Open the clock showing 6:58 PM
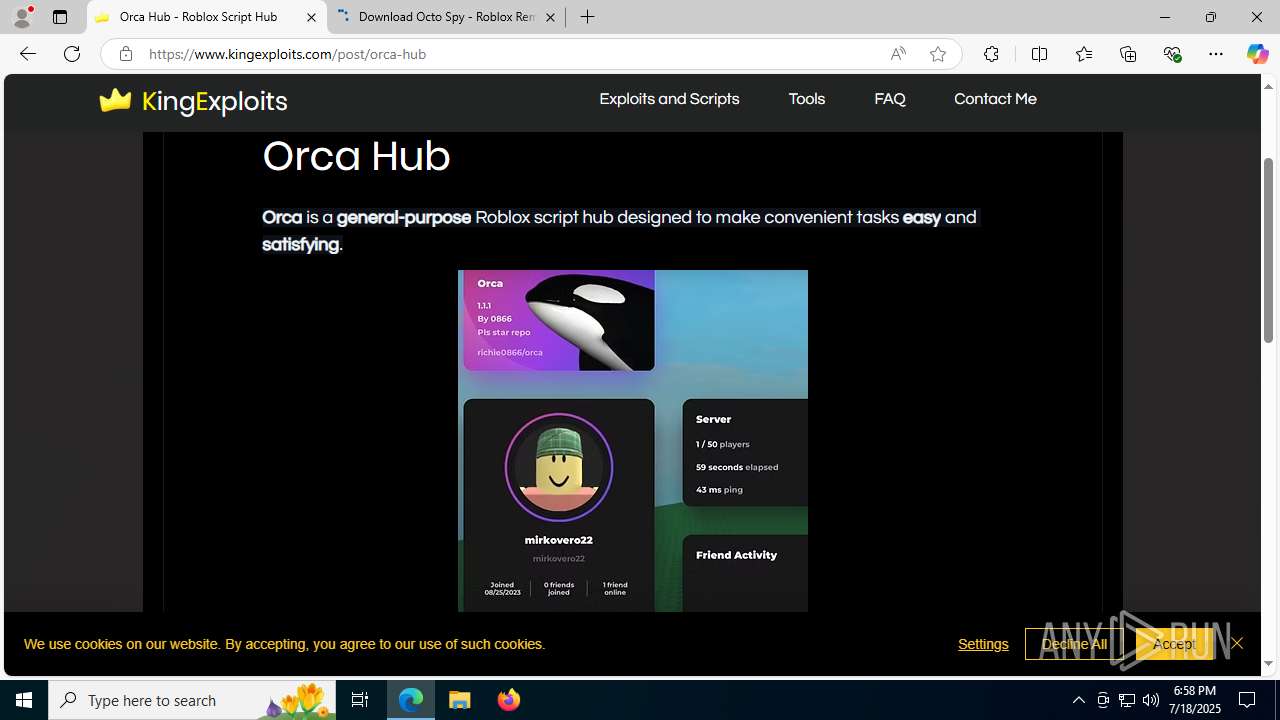The width and height of the screenshot is (1280, 720). tap(1194, 700)
